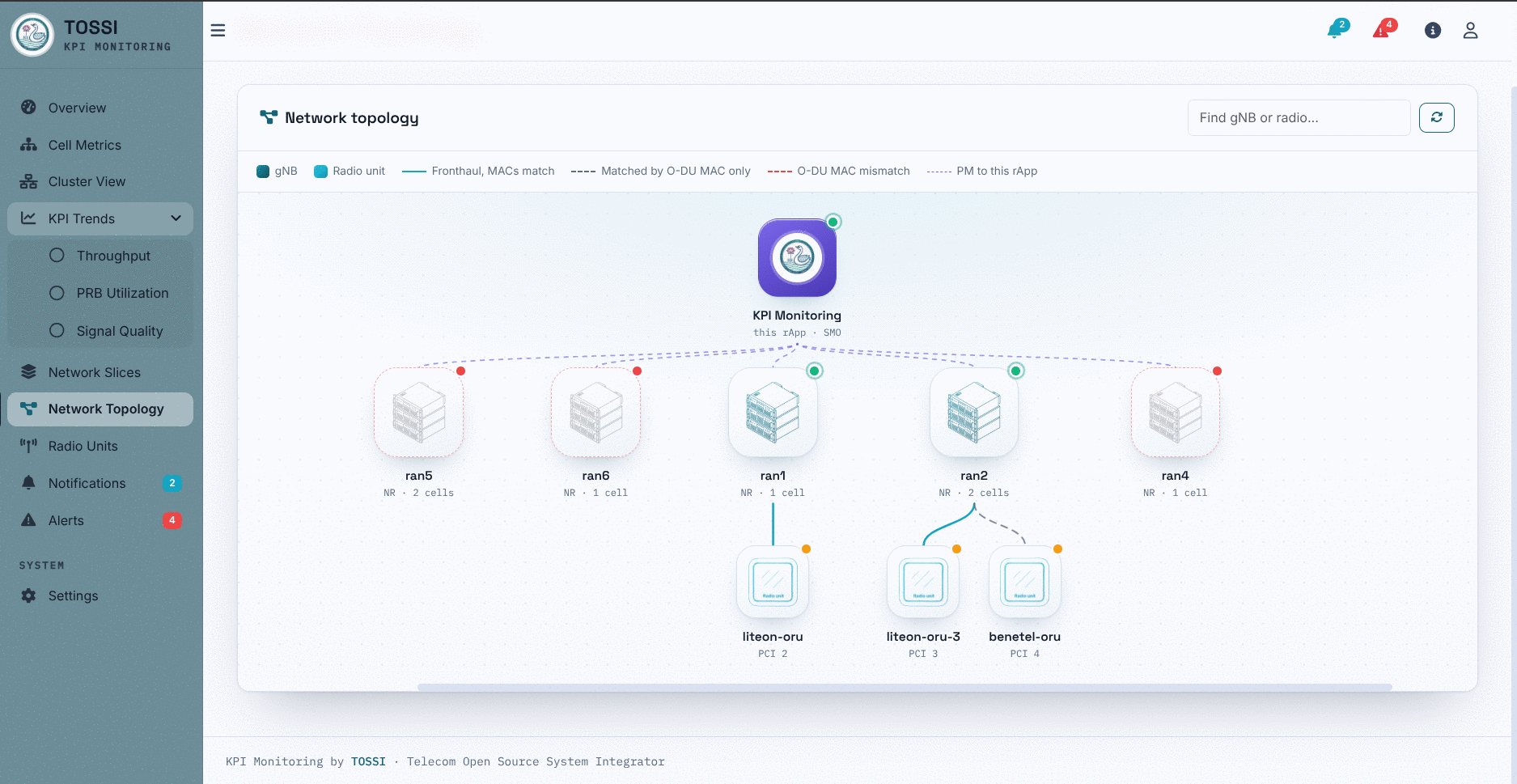Image resolution: width=1517 pixels, height=784 pixels.
Task: Click the KPI Monitoring rApp node icon
Action: click(797, 257)
